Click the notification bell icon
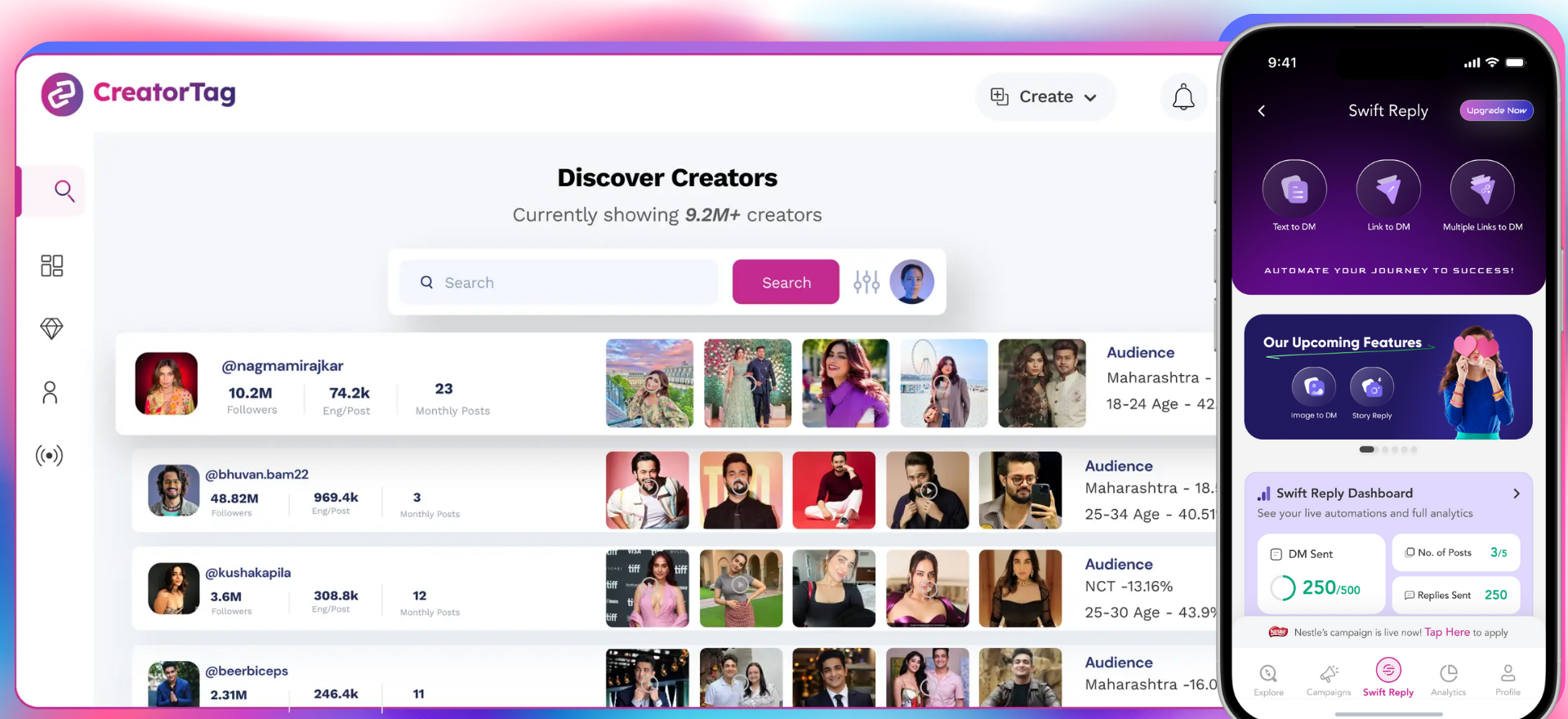Image resolution: width=1568 pixels, height=719 pixels. (1183, 97)
